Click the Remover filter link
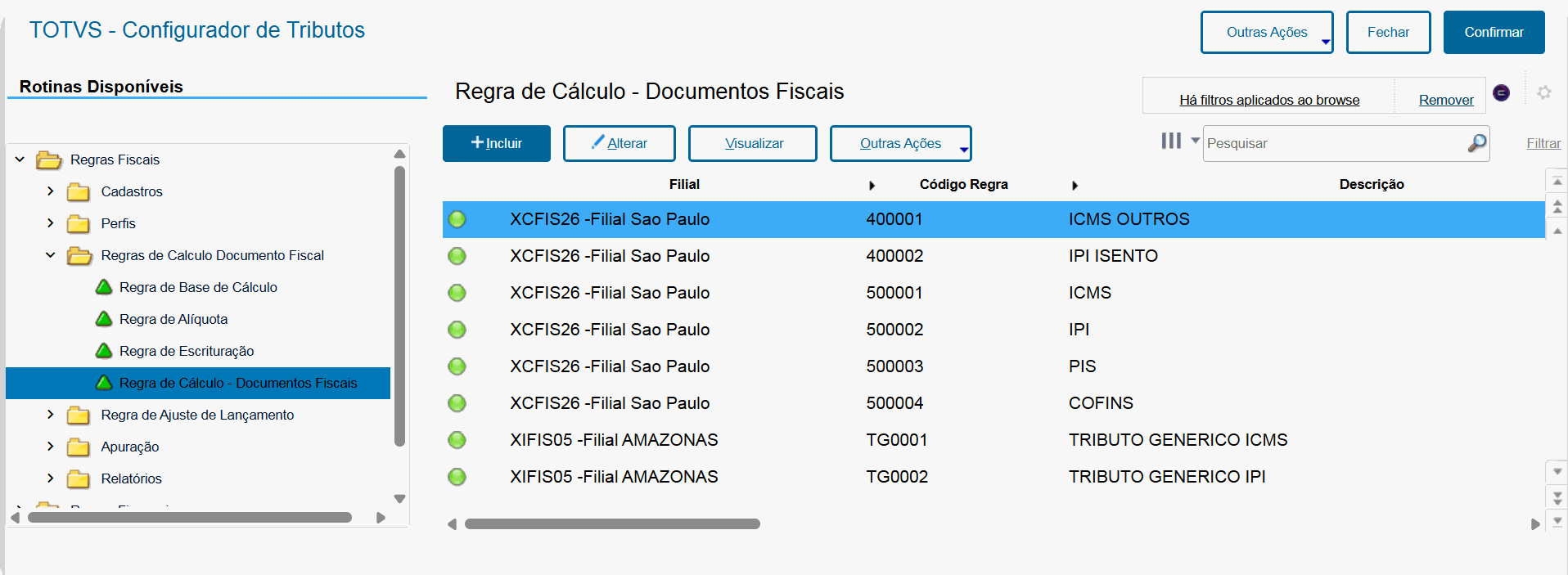The image size is (1568, 575). (x=1445, y=100)
